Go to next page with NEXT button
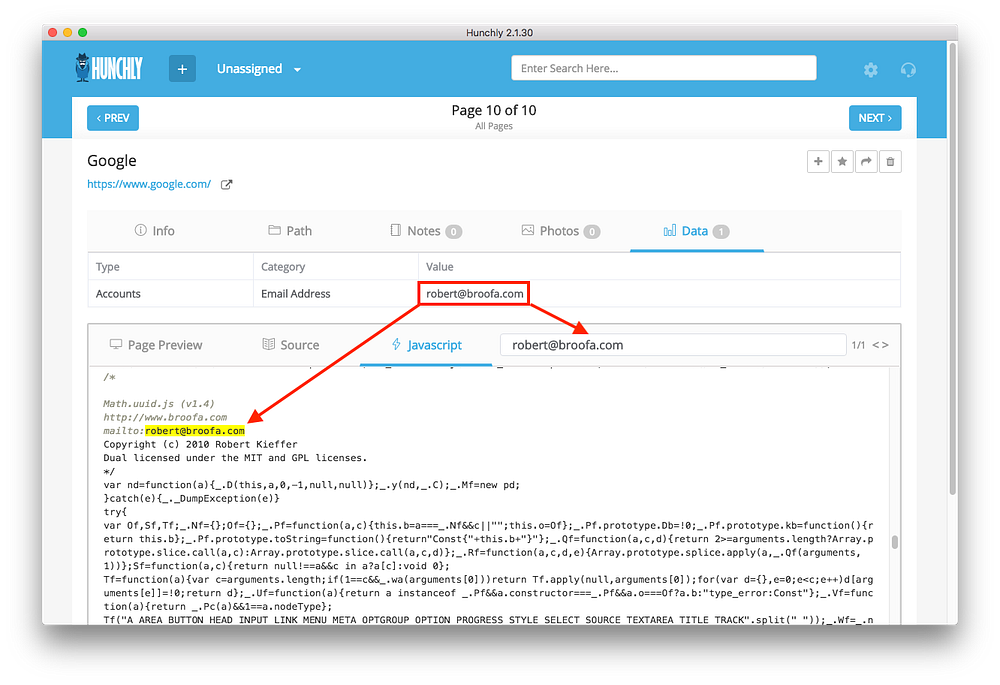1000x685 pixels. pyautogui.click(x=875, y=118)
